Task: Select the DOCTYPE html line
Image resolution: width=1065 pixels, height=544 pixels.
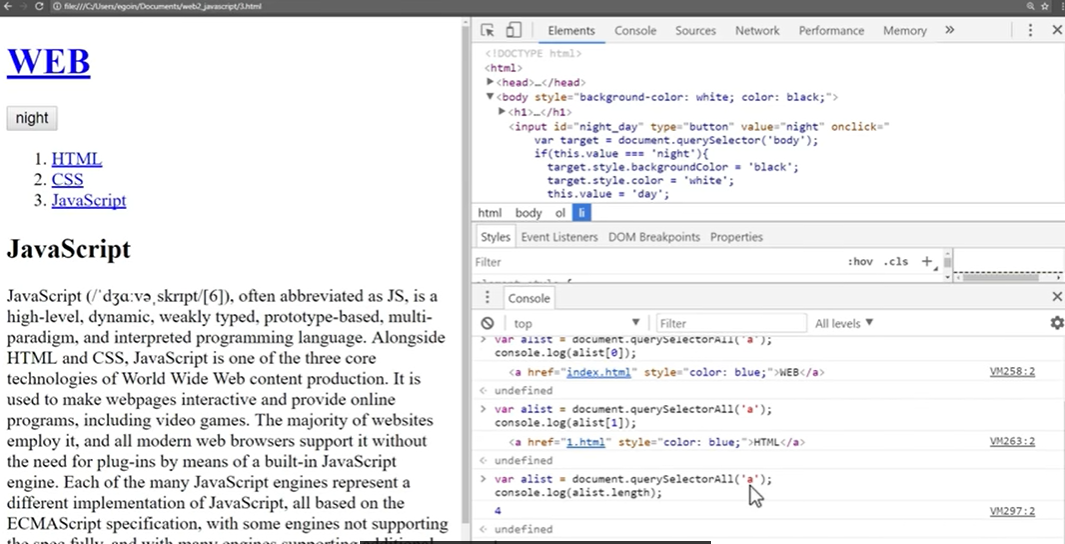Action: coord(533,54)
